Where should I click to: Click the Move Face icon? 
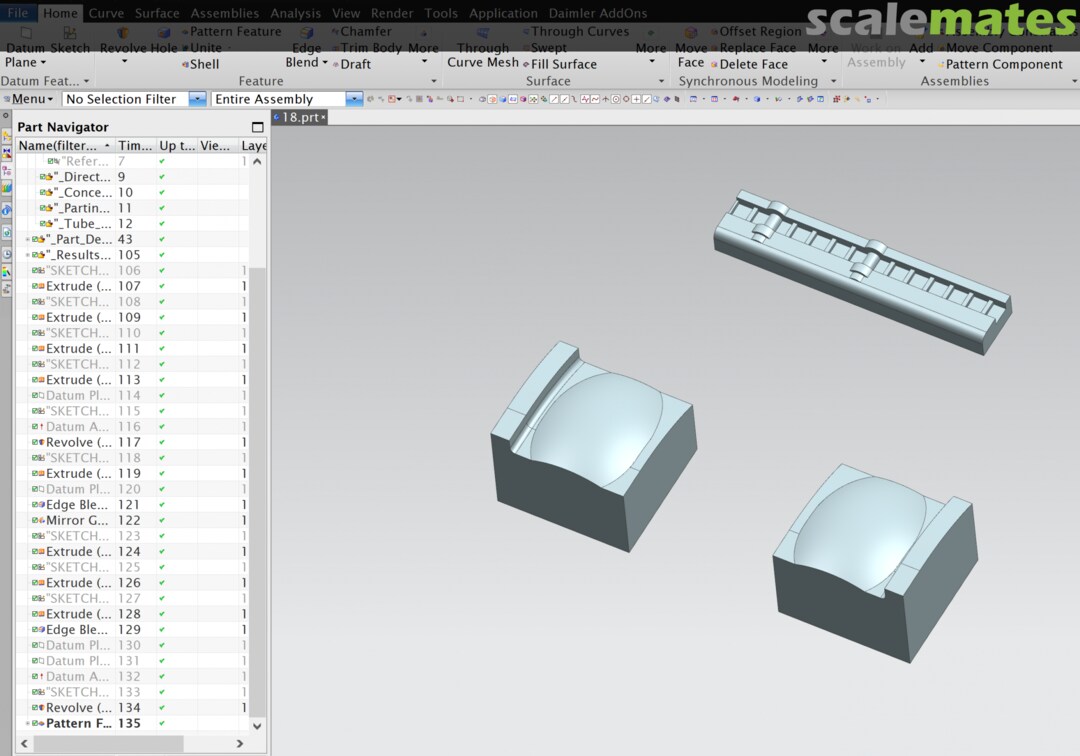[x=691, y=34]
